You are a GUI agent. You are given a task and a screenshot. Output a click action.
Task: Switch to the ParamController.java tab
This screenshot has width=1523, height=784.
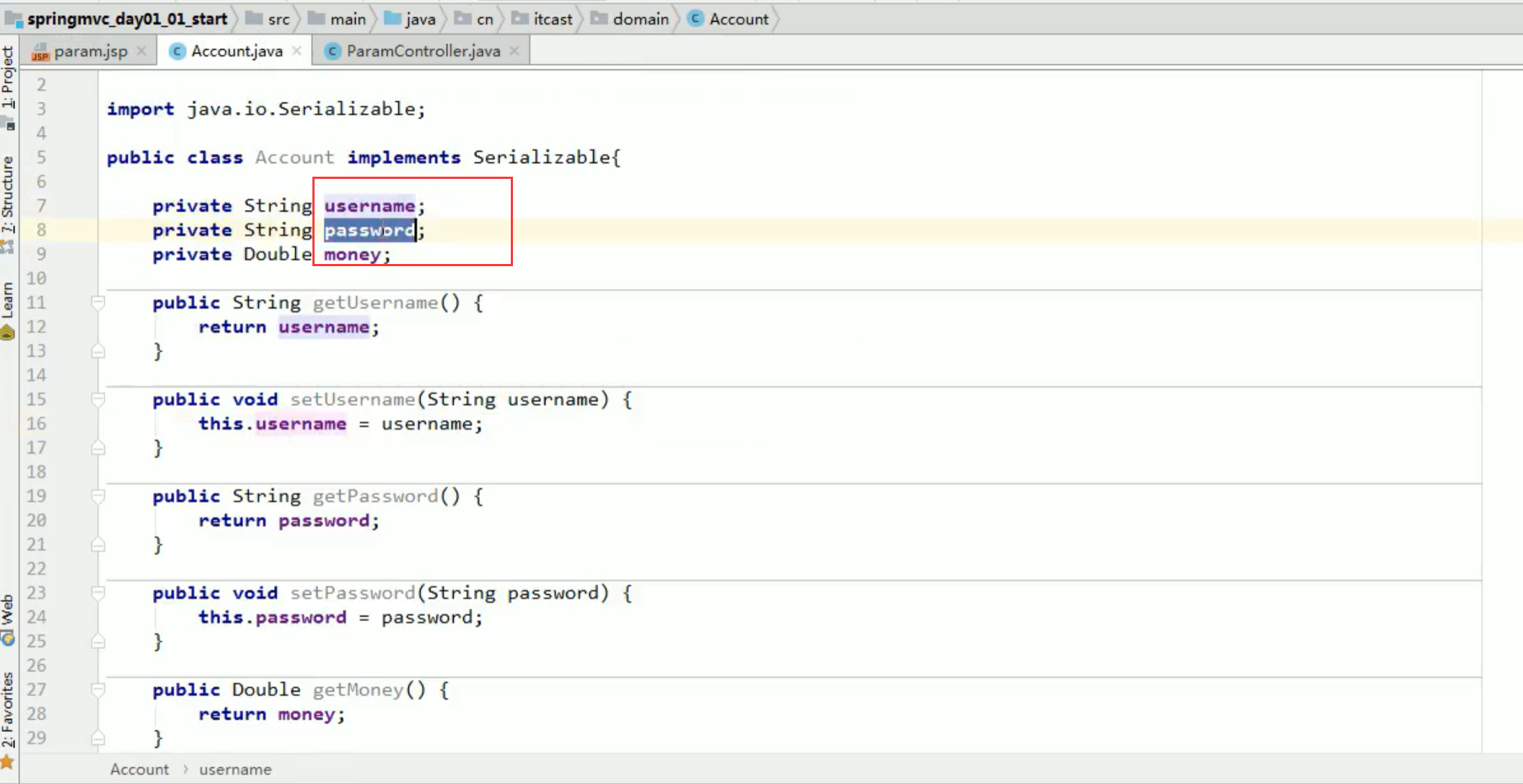point(422,51)
